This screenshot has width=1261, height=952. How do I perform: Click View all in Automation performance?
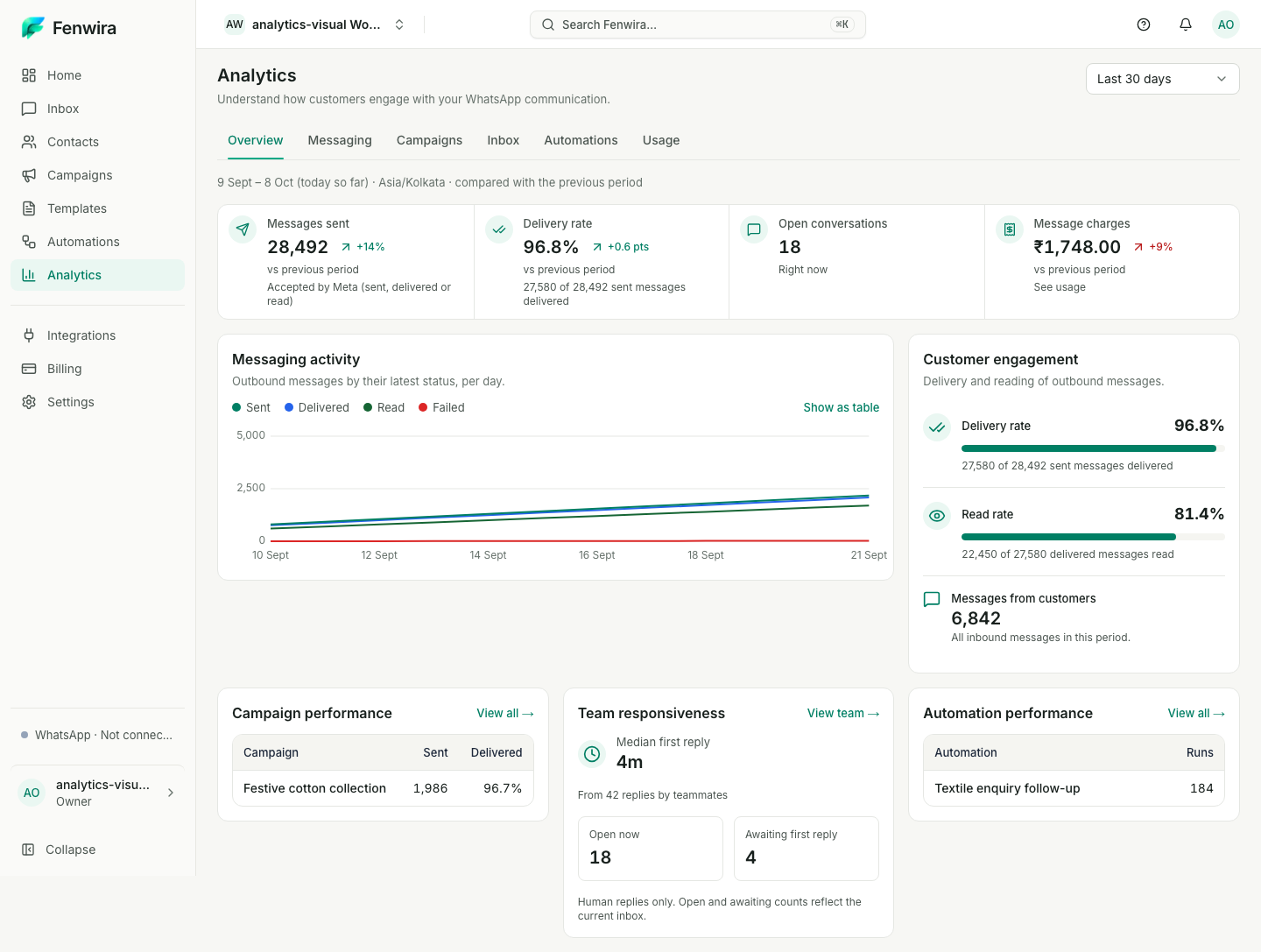(1196, 713)
